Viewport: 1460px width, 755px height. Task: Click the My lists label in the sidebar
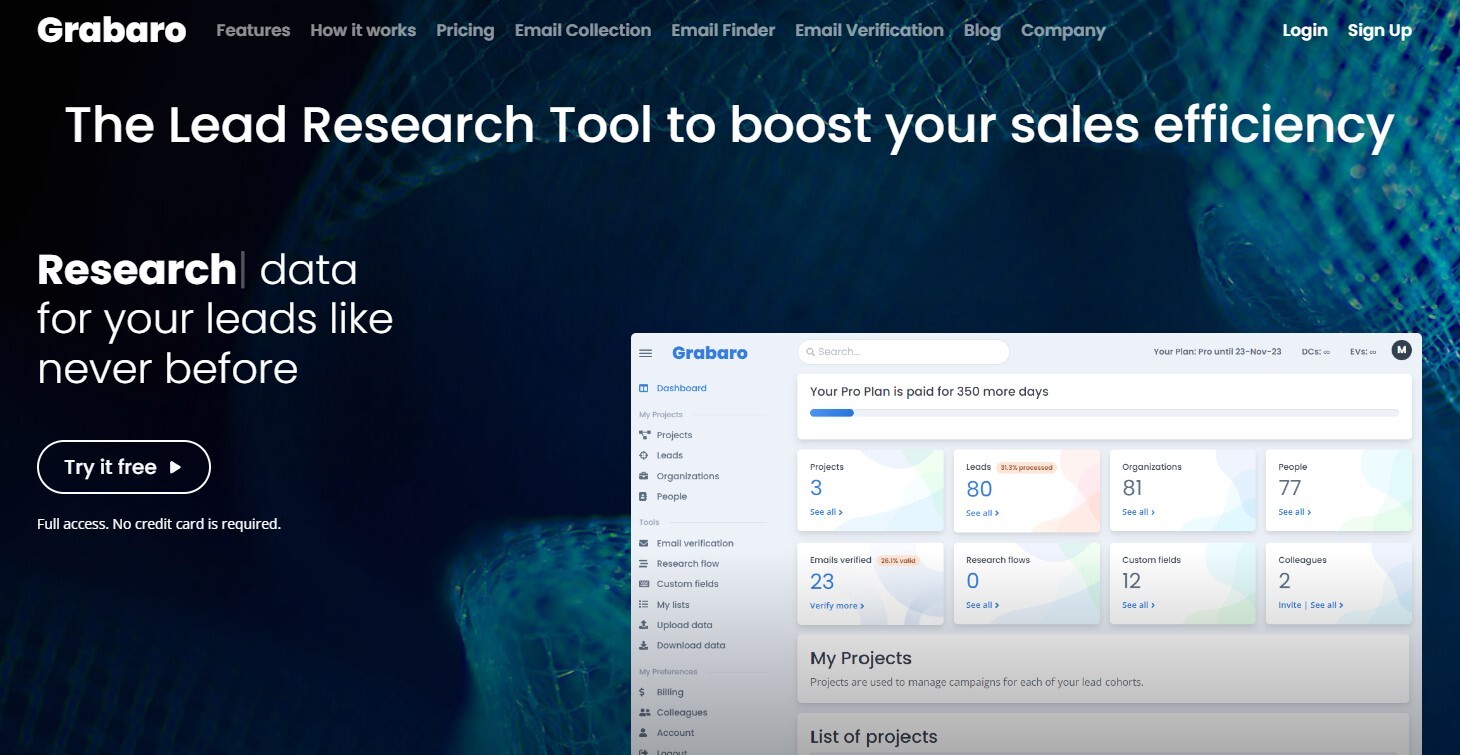tap(673, 605)
